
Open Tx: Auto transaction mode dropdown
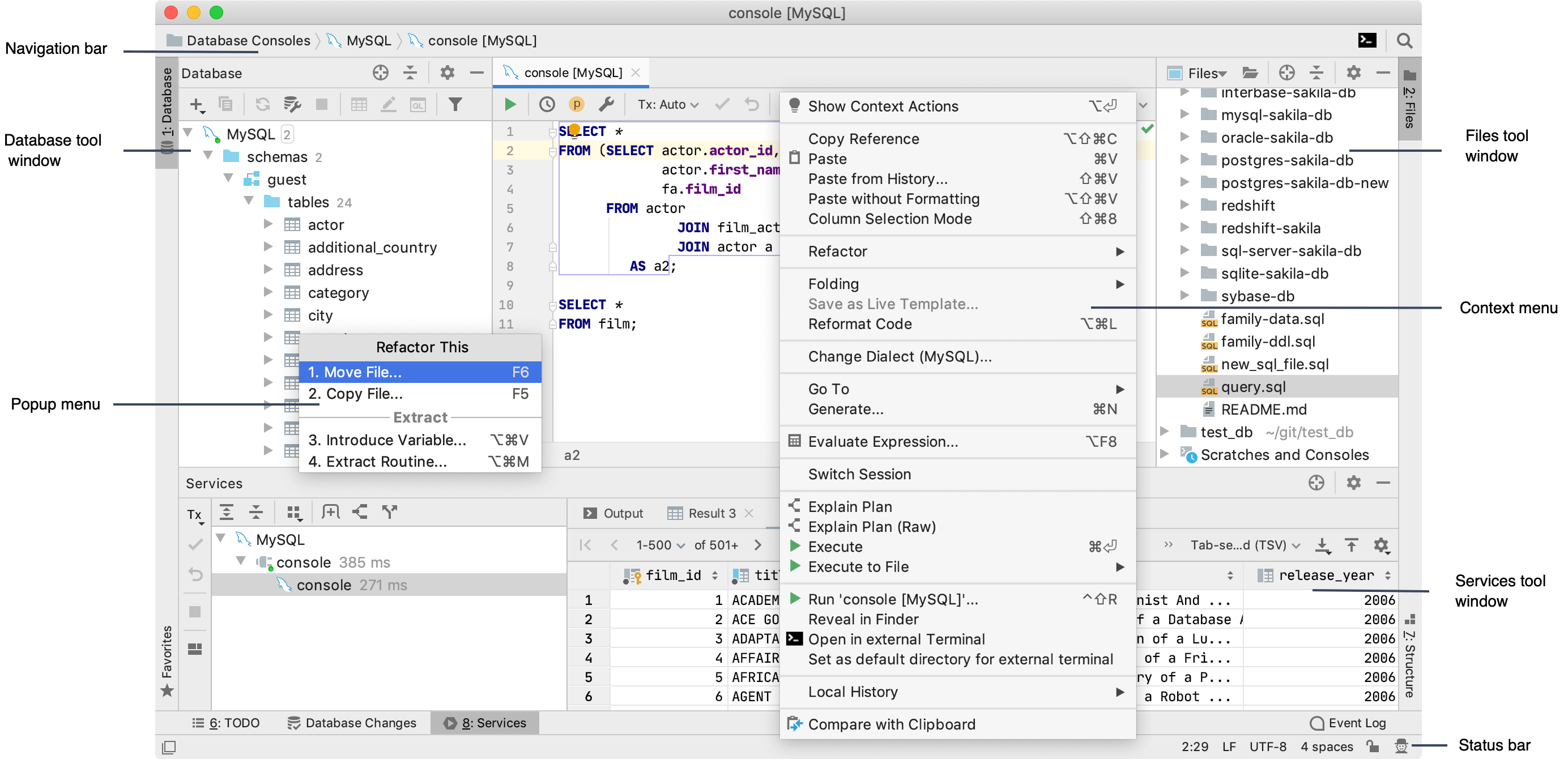(x=668, y=105)
